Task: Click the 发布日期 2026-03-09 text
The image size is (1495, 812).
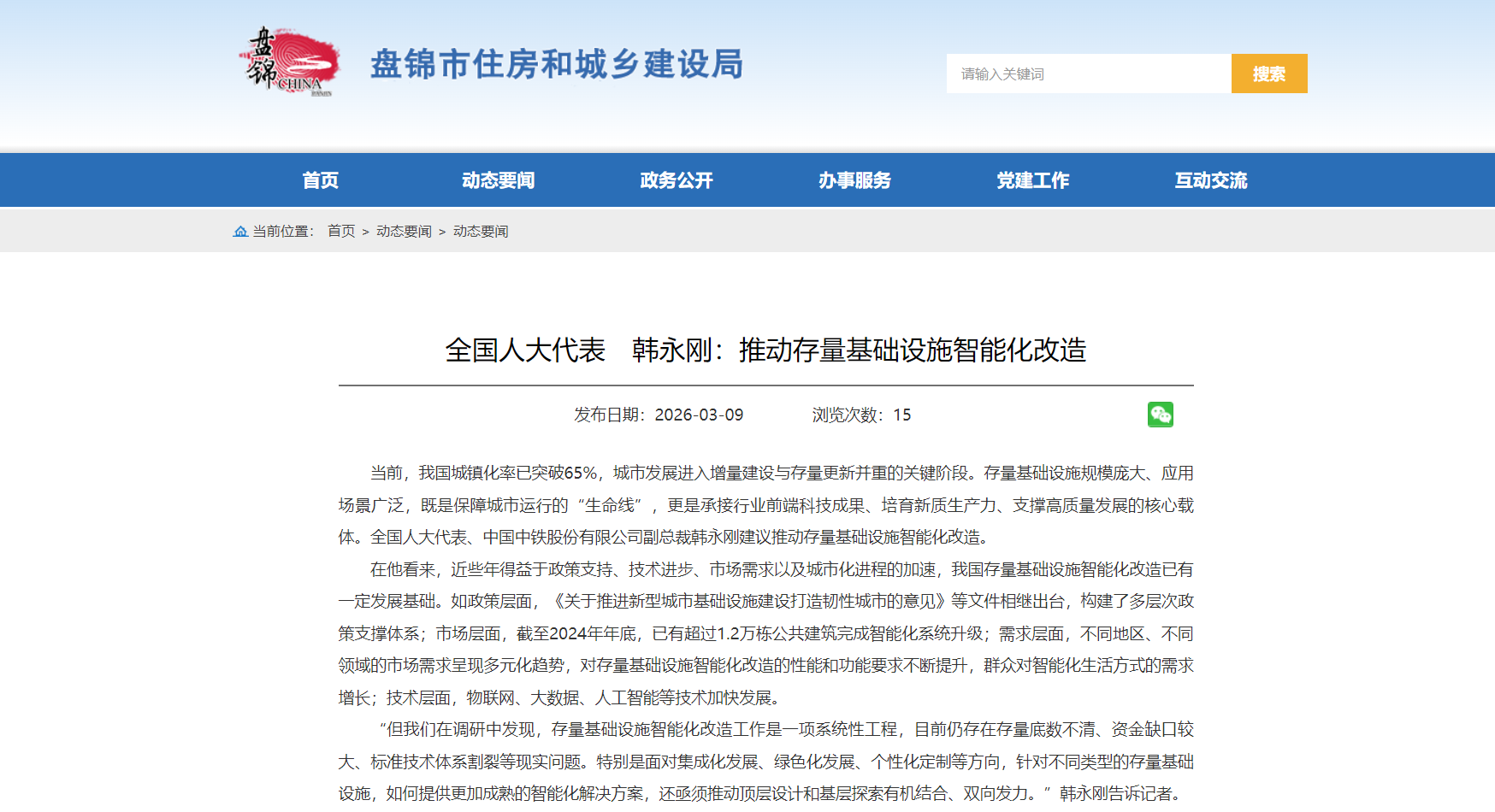Action: (659, 415)
